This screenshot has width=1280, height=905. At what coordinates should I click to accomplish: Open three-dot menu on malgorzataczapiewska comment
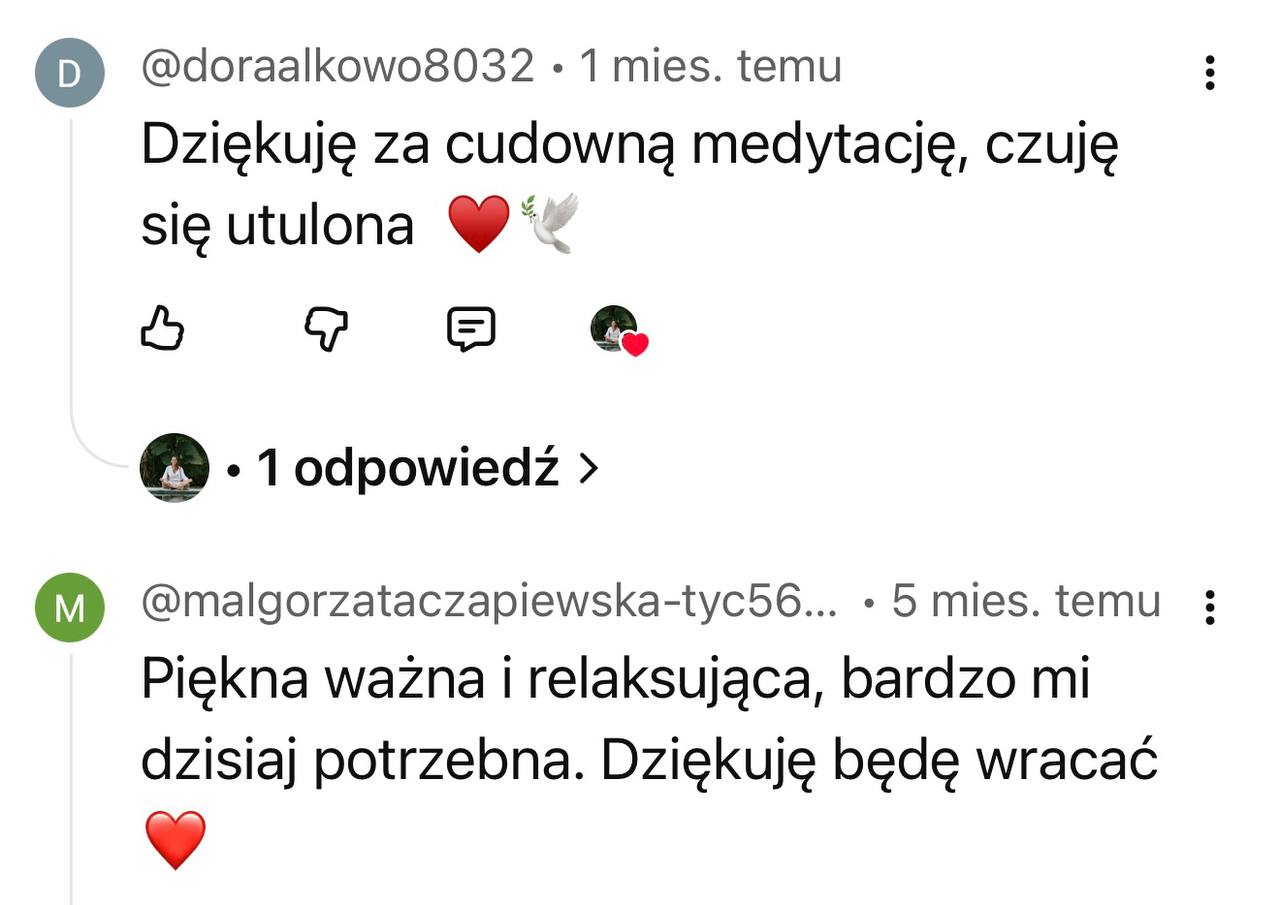tap(1210, 607)
